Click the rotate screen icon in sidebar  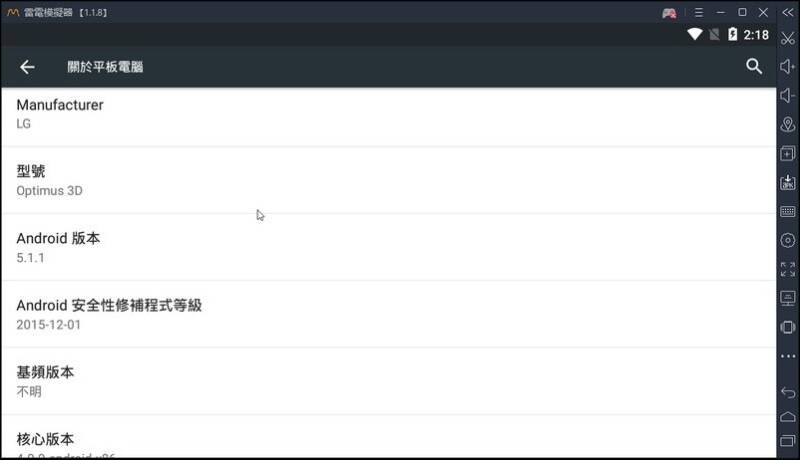click(788, 327)
